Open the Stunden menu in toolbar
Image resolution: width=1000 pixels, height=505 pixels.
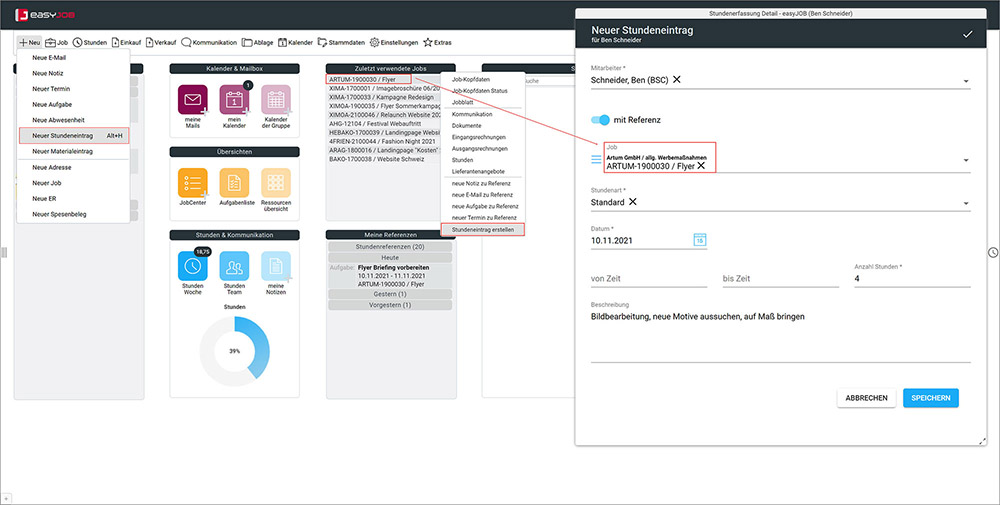tap(89, 43)
